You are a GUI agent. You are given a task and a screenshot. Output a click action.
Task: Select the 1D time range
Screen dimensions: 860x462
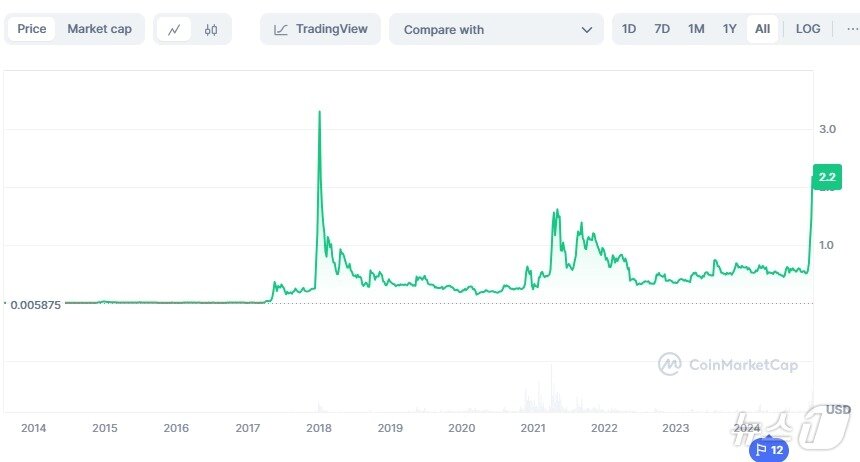(x=629, y=29)
